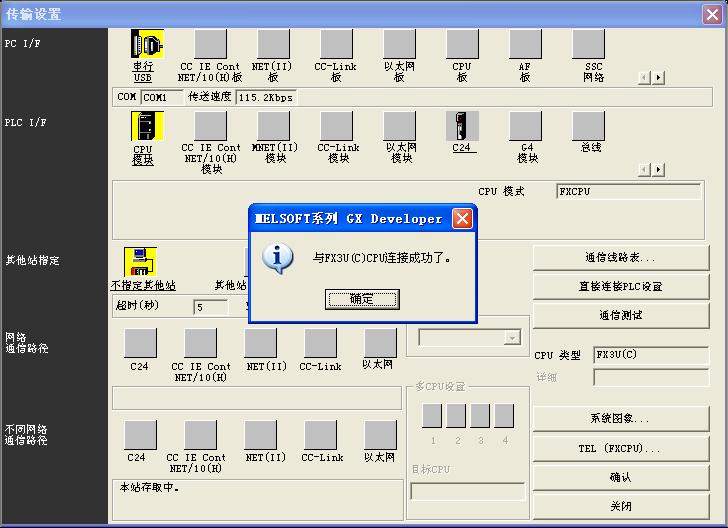
Task: Select the CPU 模块 icon in PLC I/F
Action: click(147, 126)
